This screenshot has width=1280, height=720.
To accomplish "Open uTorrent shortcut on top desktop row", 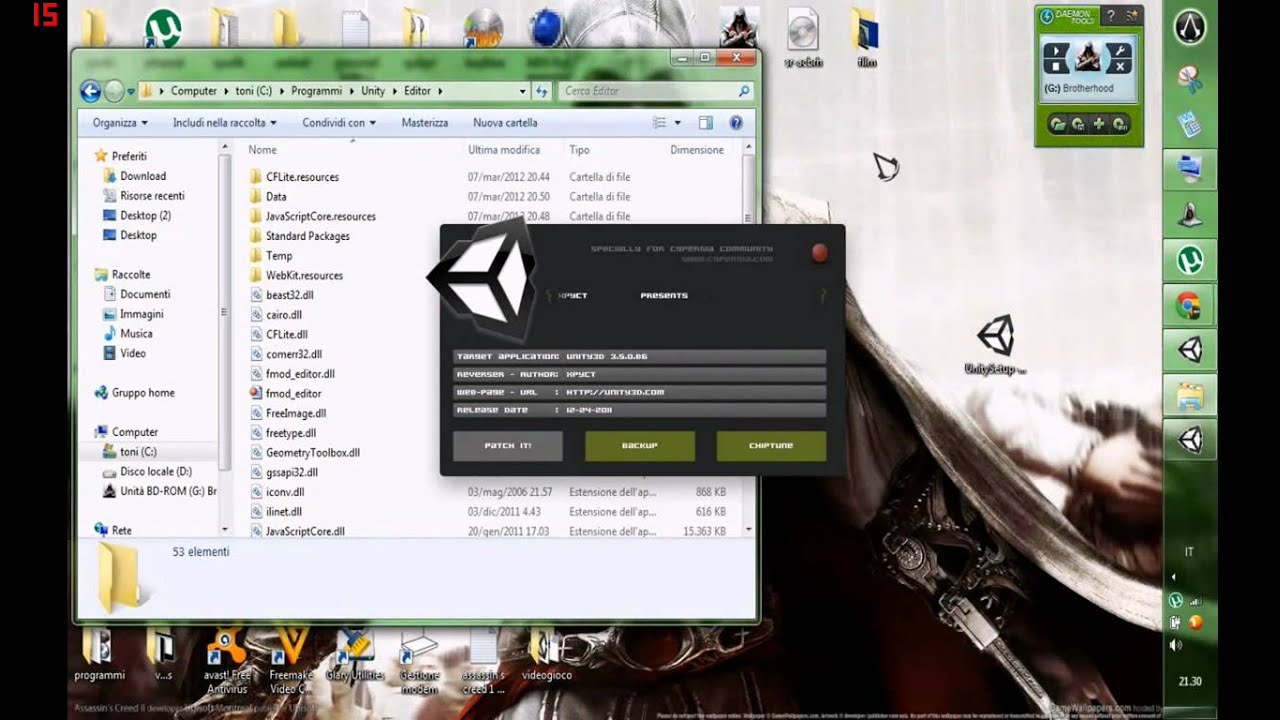I will [x=163, y=28].
